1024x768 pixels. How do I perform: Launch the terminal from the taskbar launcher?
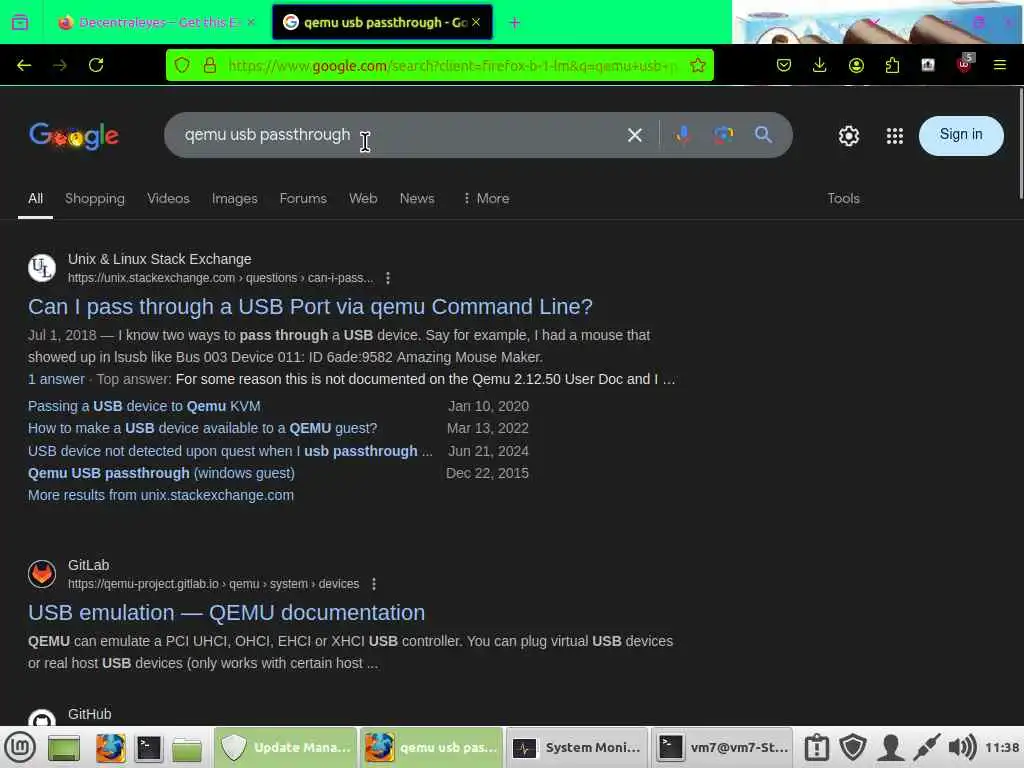148,748
